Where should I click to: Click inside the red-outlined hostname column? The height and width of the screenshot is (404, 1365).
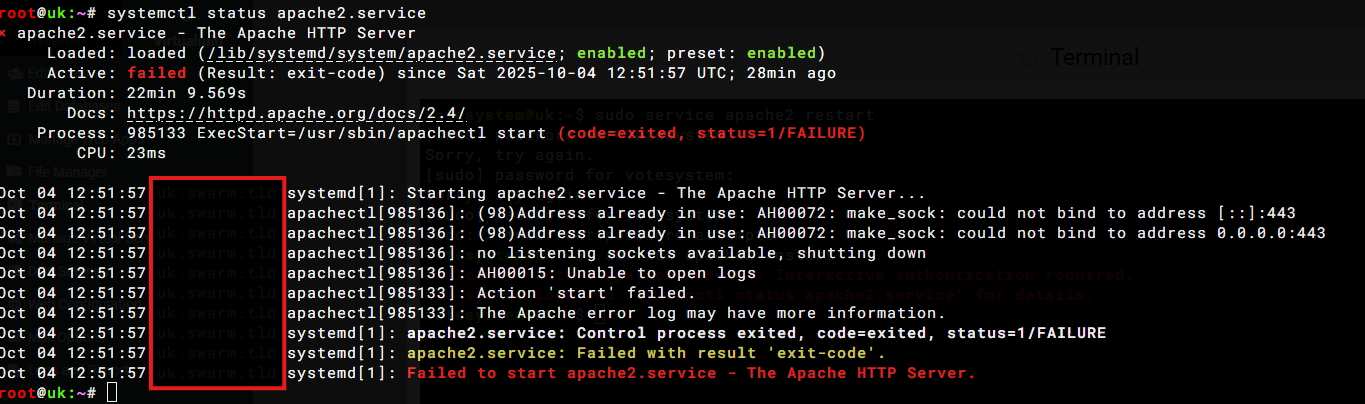217,283
